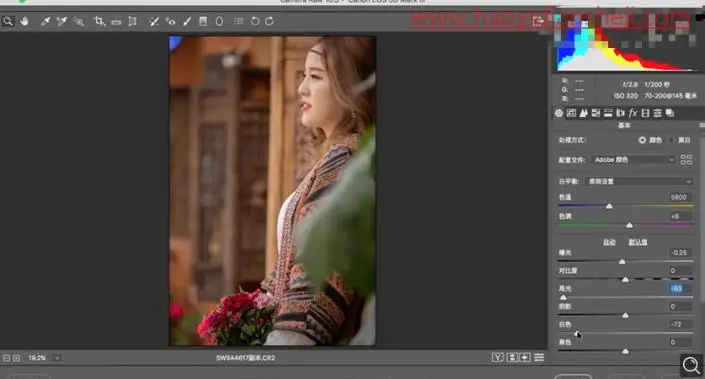Select the Straighten tool
This screenshot has height=379, width=705.
(116, 22)
